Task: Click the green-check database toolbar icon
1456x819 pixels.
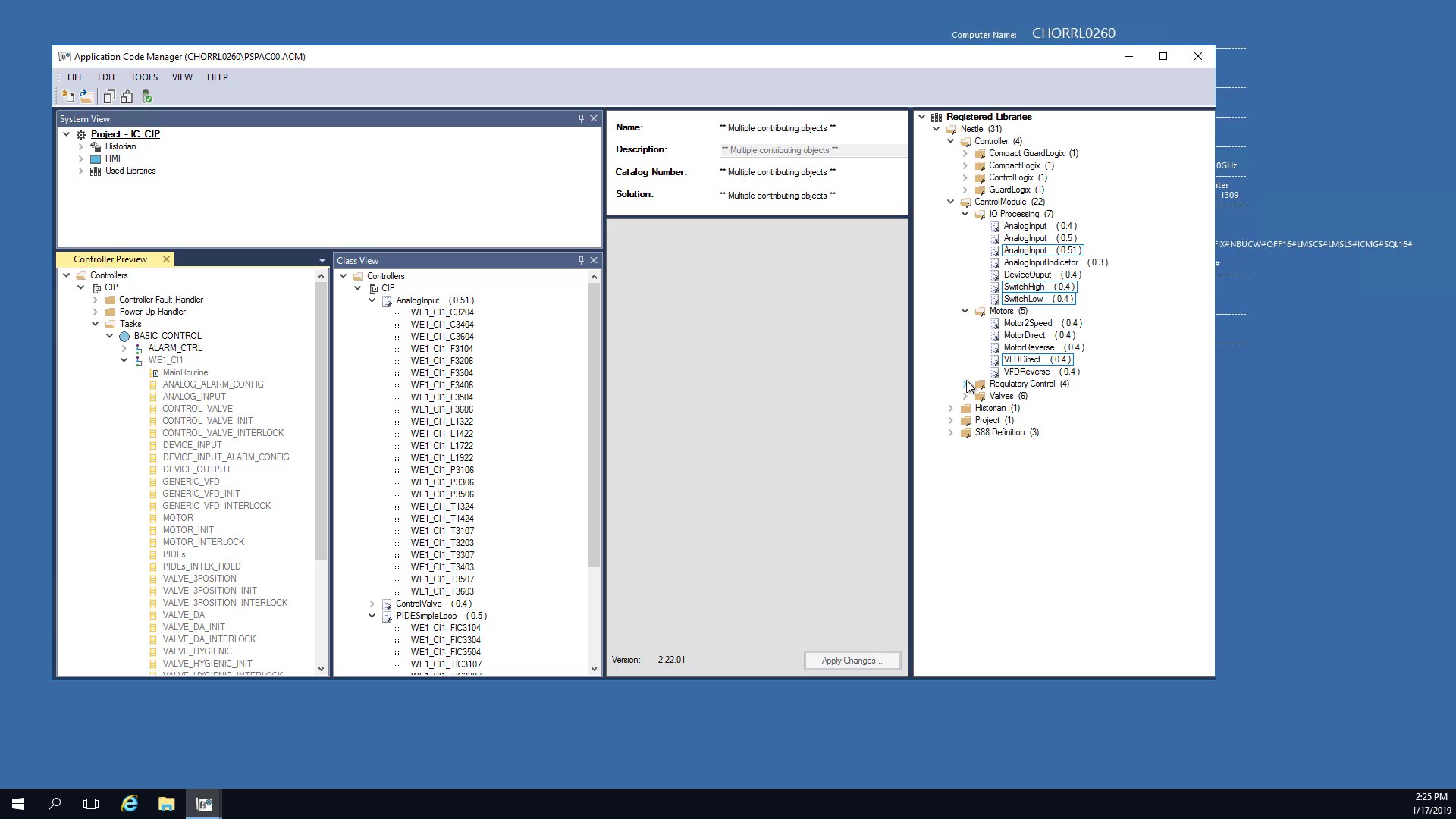Action: click(x=147, y=96)
